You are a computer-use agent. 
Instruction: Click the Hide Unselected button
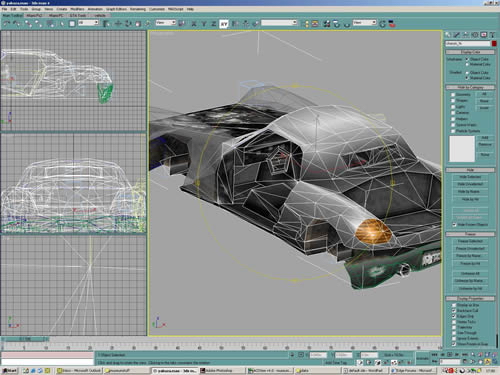470,184
